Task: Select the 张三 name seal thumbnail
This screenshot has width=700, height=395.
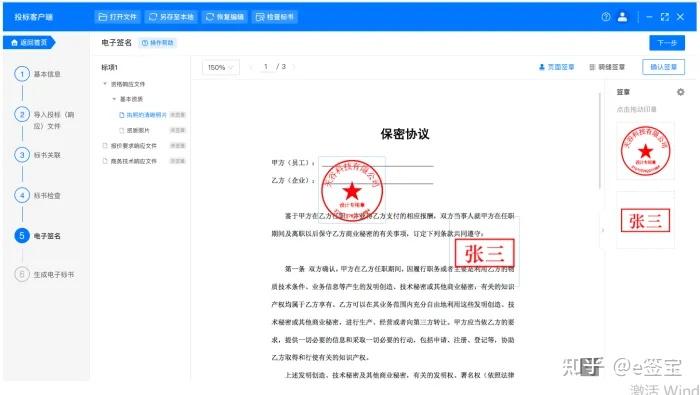Action: (646, 220)
